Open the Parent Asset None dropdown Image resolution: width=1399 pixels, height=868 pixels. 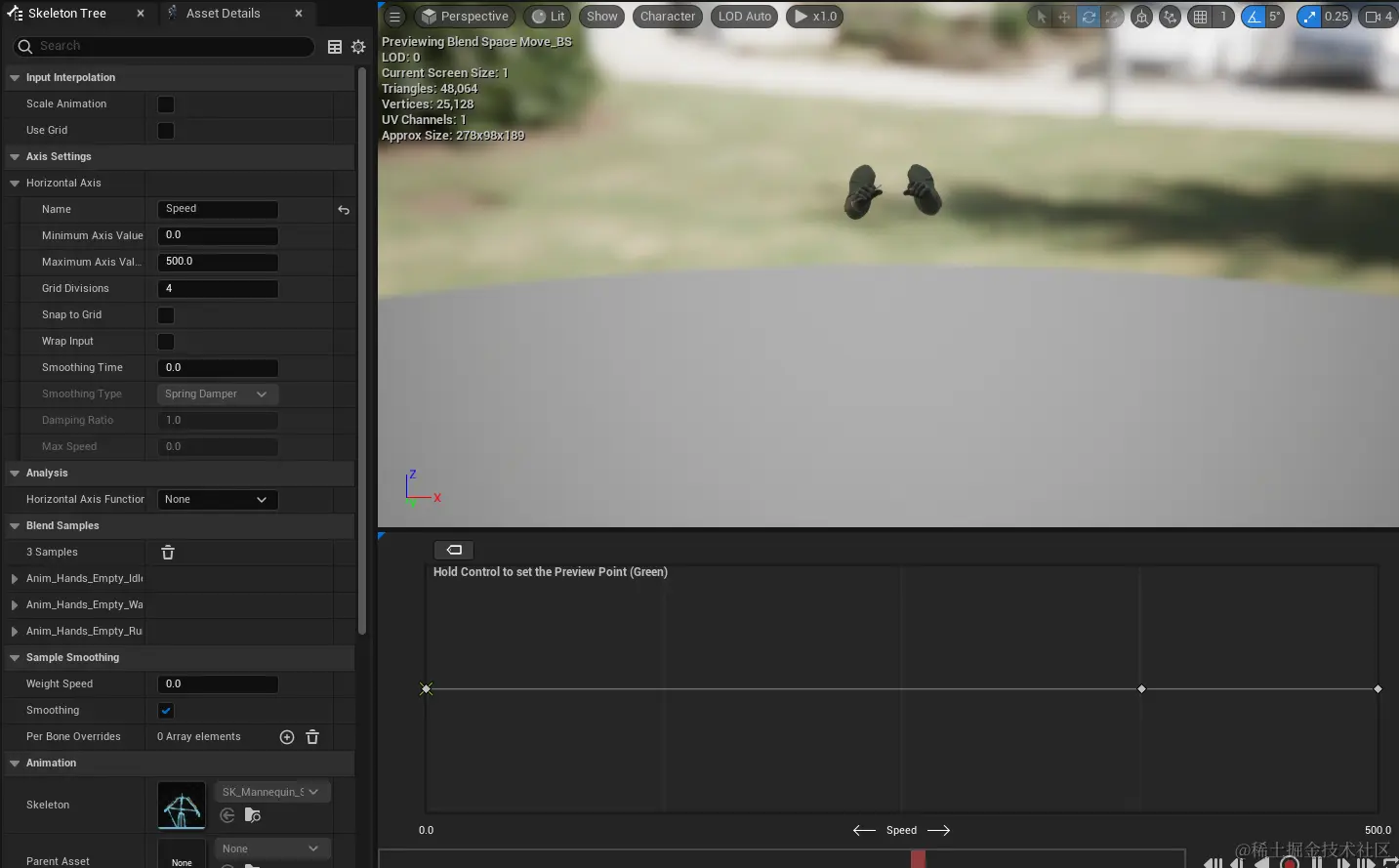pyautogui.click(x=271, y=848)
